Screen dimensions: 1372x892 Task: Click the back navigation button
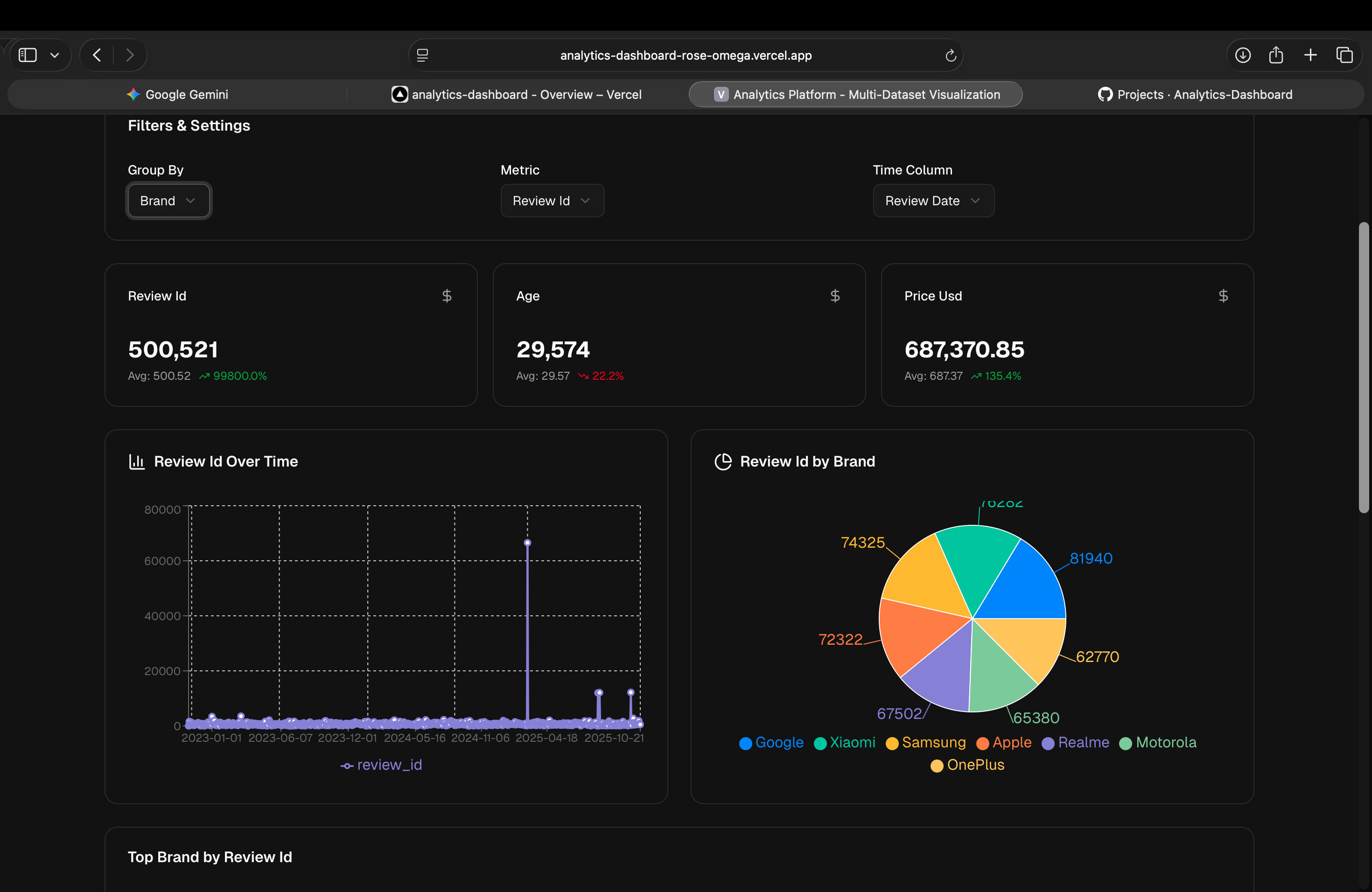point(96,55)
